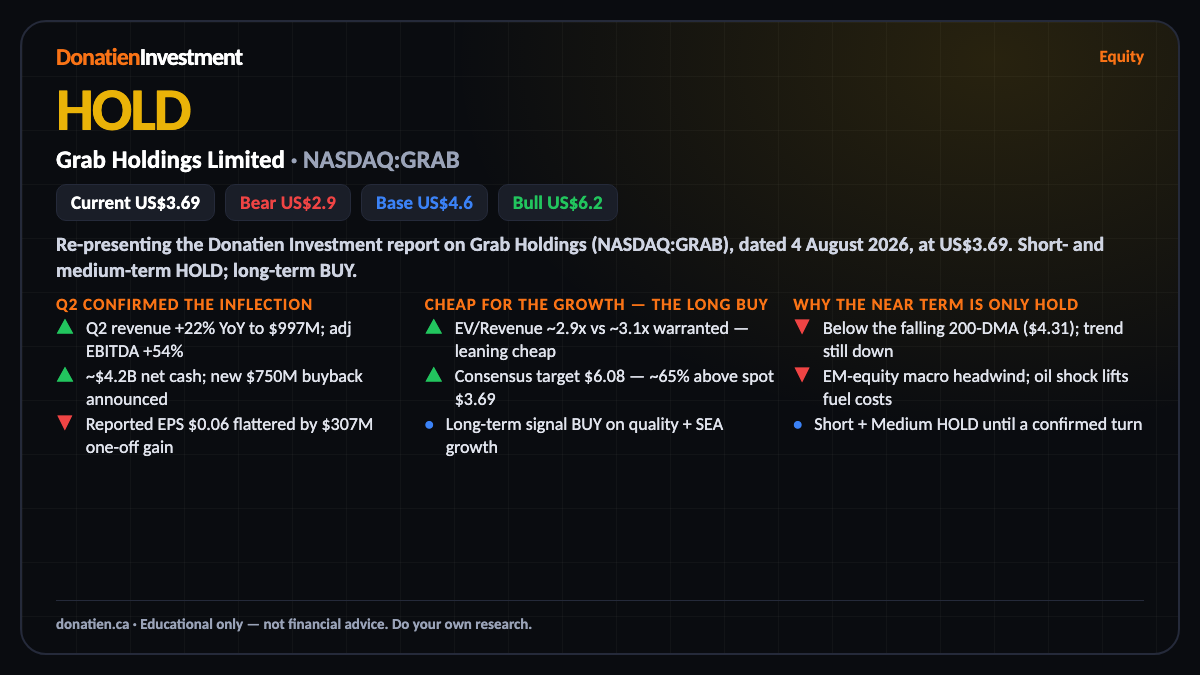This screenshot has height=675, width=1200.
Task: Click the Equity label in top corner
Action: tap(1121, 56)
